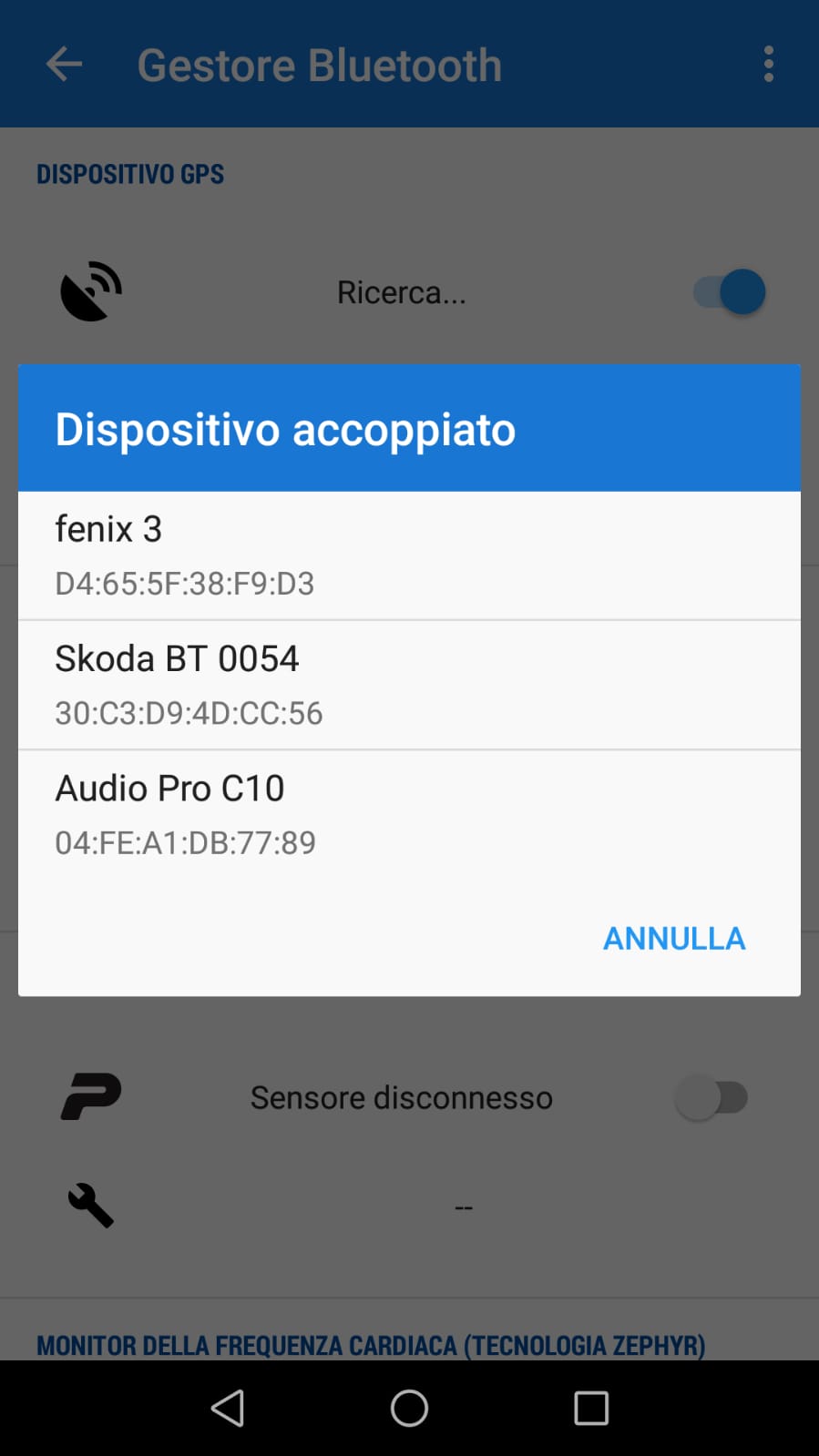
Task: Tap the Sensore disconnesso label
Action: click(401, 1097)
